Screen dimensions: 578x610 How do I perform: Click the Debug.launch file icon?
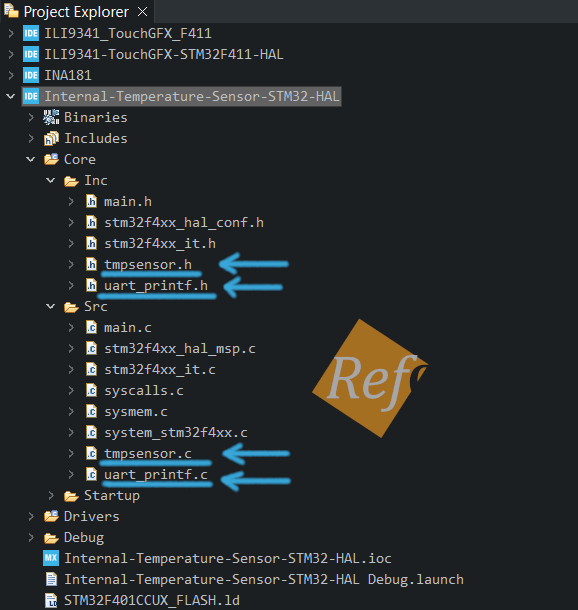pos(51,579)
